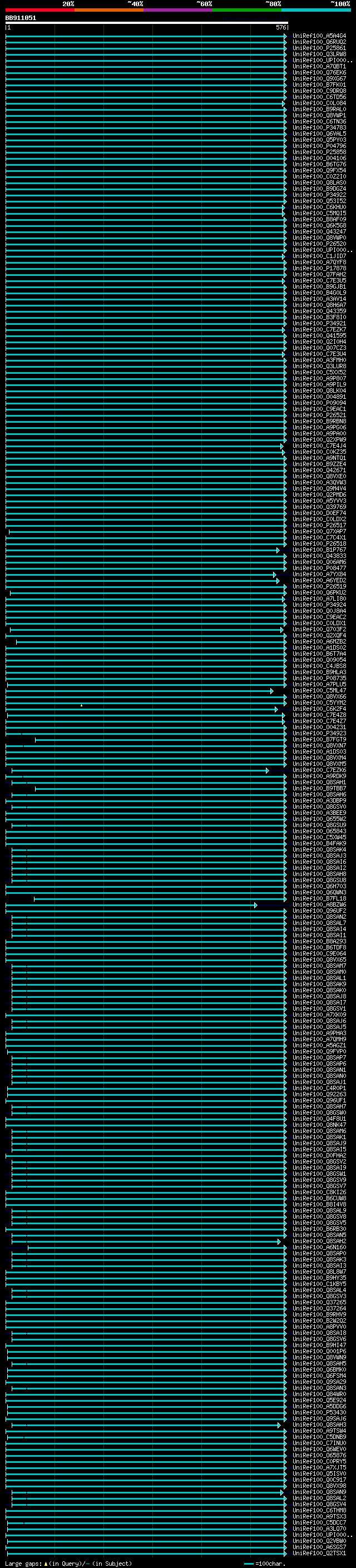Select the UniRef100_Q9XG67 label

tap(319, 78)
